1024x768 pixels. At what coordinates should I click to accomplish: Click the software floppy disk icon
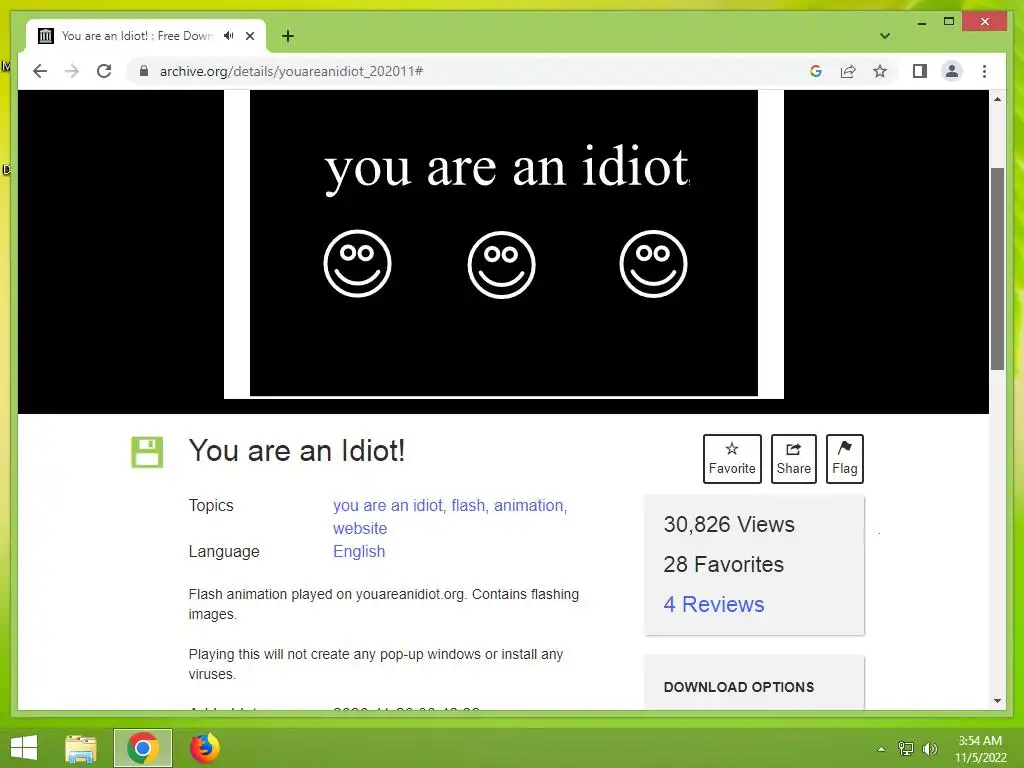(x=147, y=452)
